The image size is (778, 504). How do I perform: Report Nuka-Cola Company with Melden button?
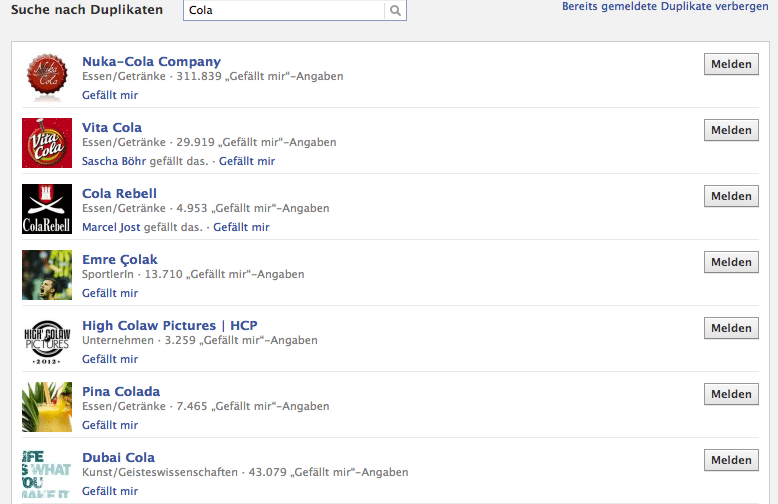coord(731,64)
